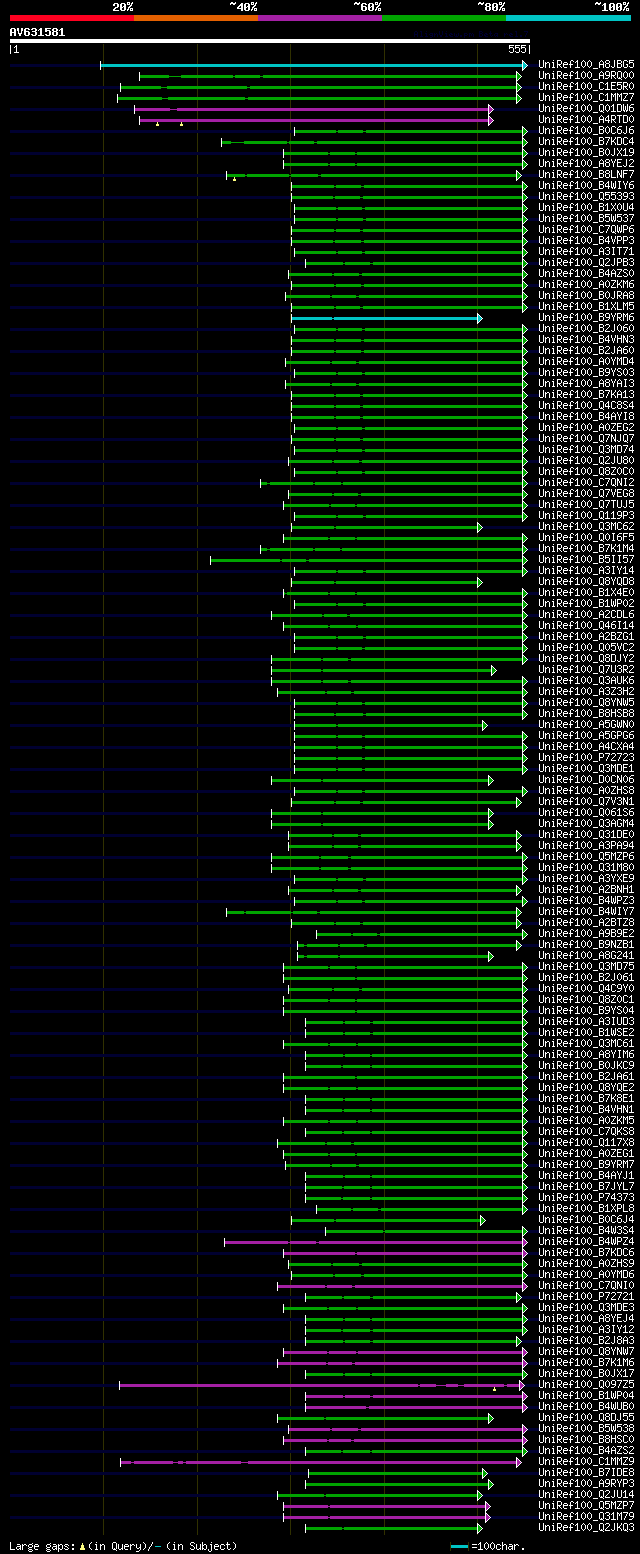Select the UniRef100_A0ZKM6 label
Screen dimensions: 640x1554
click(x=586, y=285)
